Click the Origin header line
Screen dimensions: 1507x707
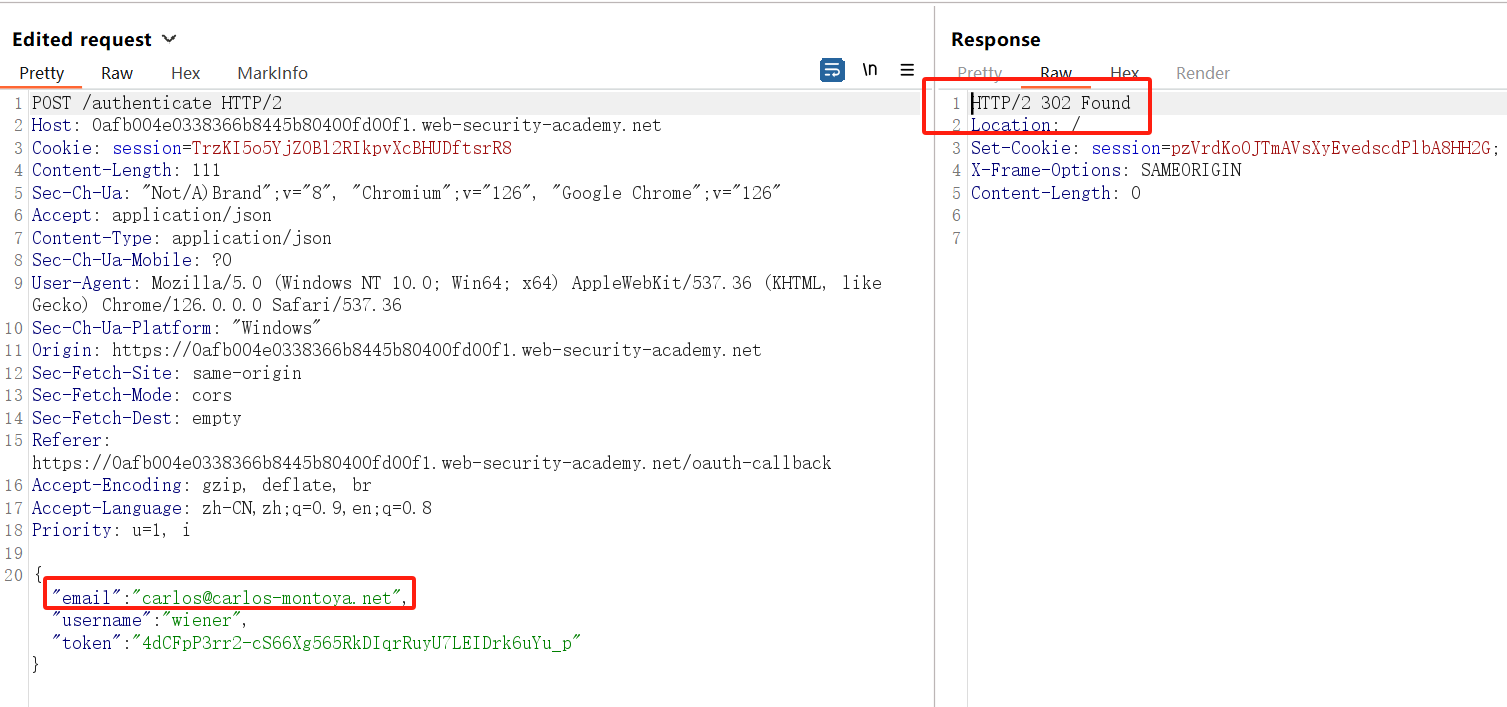396,350
